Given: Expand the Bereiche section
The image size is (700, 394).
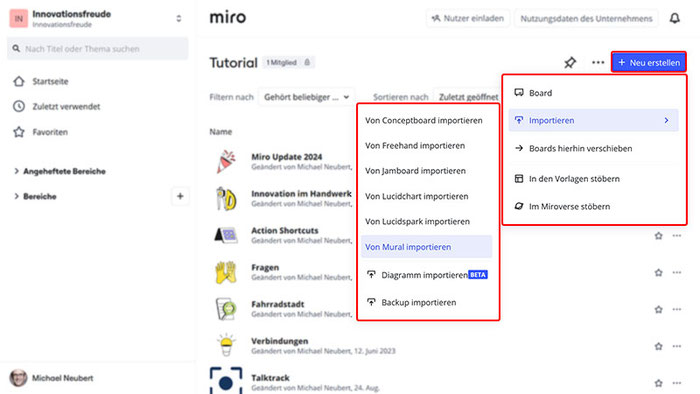Looking at the screenshot, I should point(17,196).
